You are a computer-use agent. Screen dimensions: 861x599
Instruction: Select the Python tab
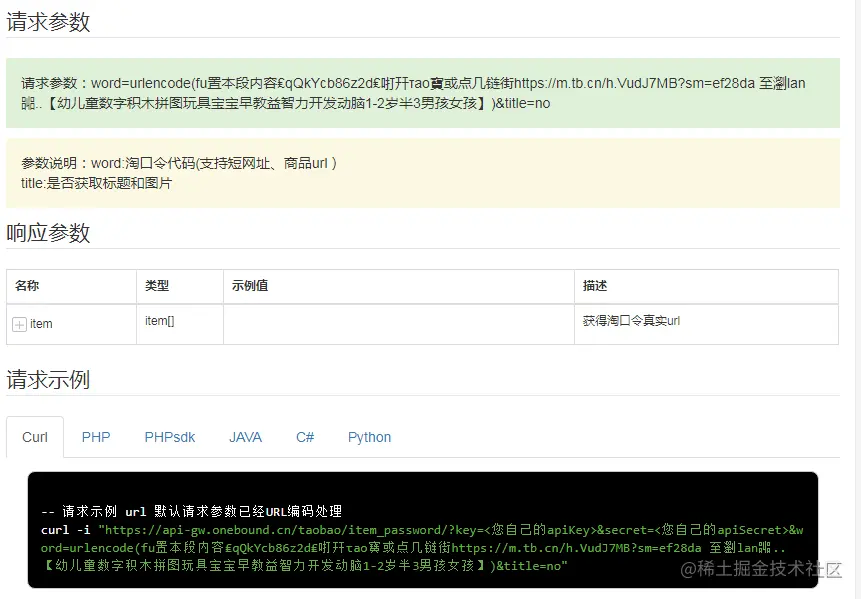click(370, 437)
